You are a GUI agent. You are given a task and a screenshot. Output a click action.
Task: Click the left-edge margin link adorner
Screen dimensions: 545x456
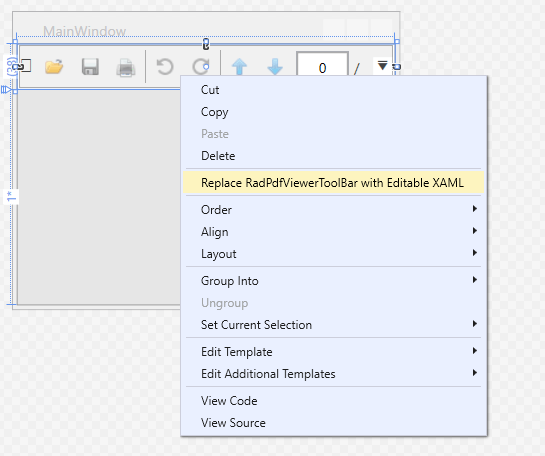tap(17, 66)
